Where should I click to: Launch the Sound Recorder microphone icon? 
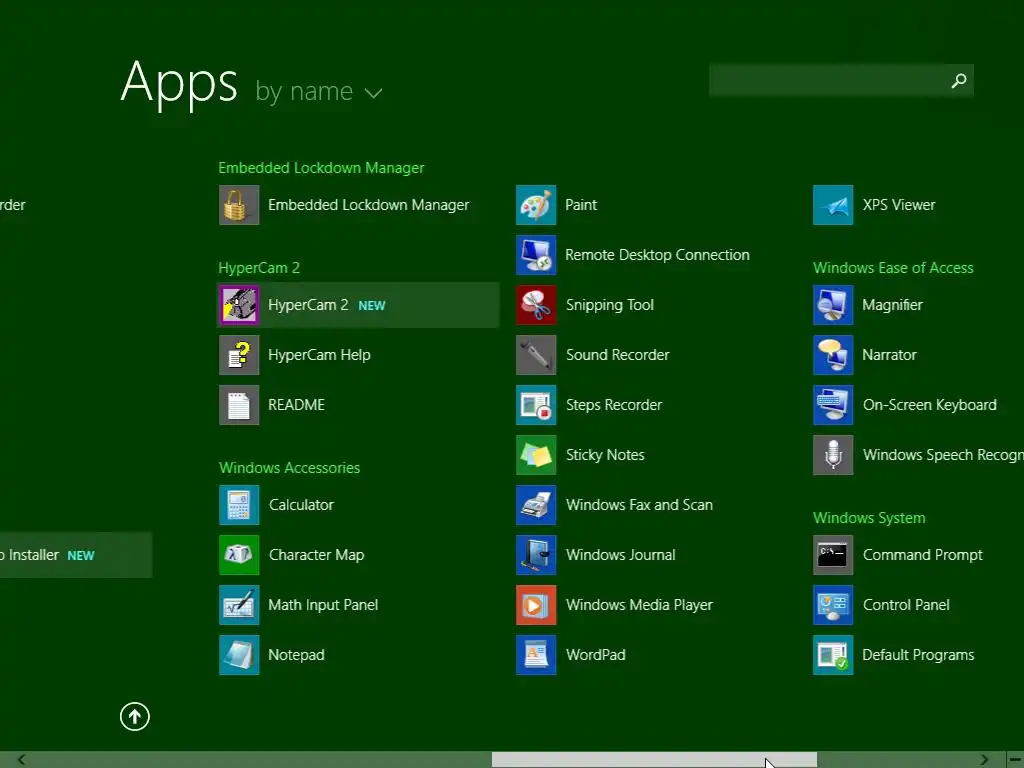click(536, 355)
